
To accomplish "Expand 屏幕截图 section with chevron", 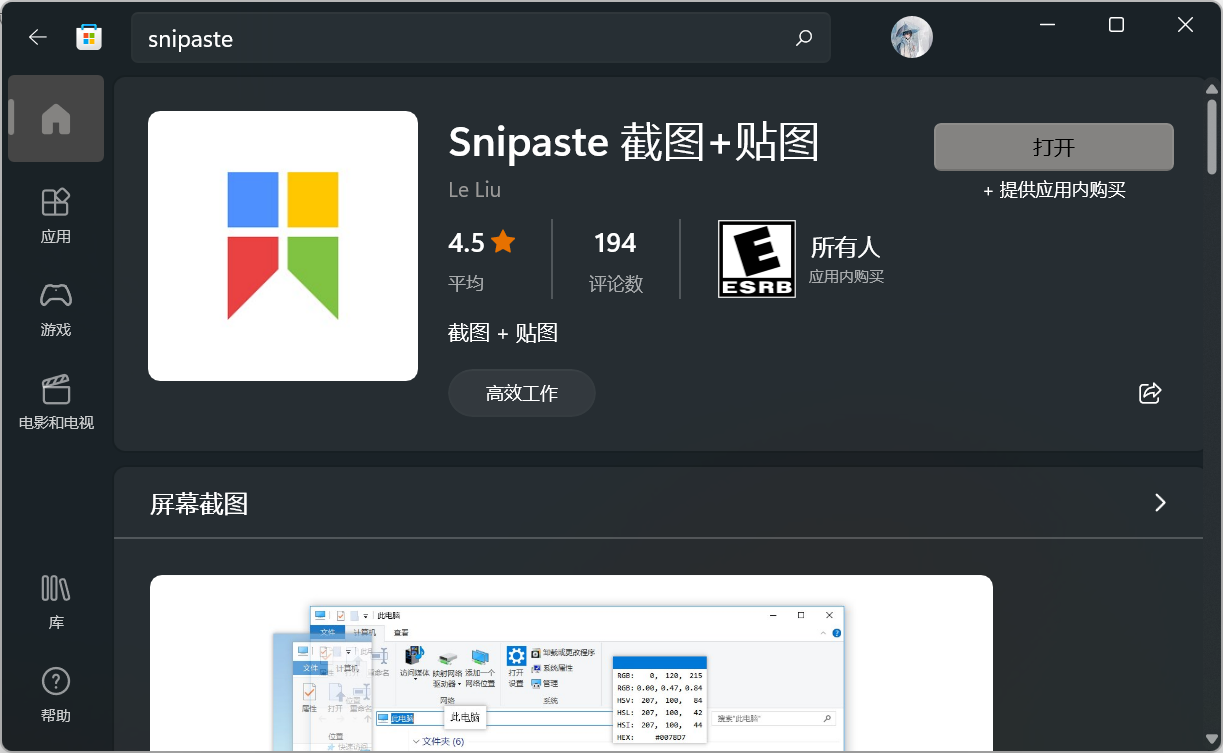I will click(x=1160, y=502).
